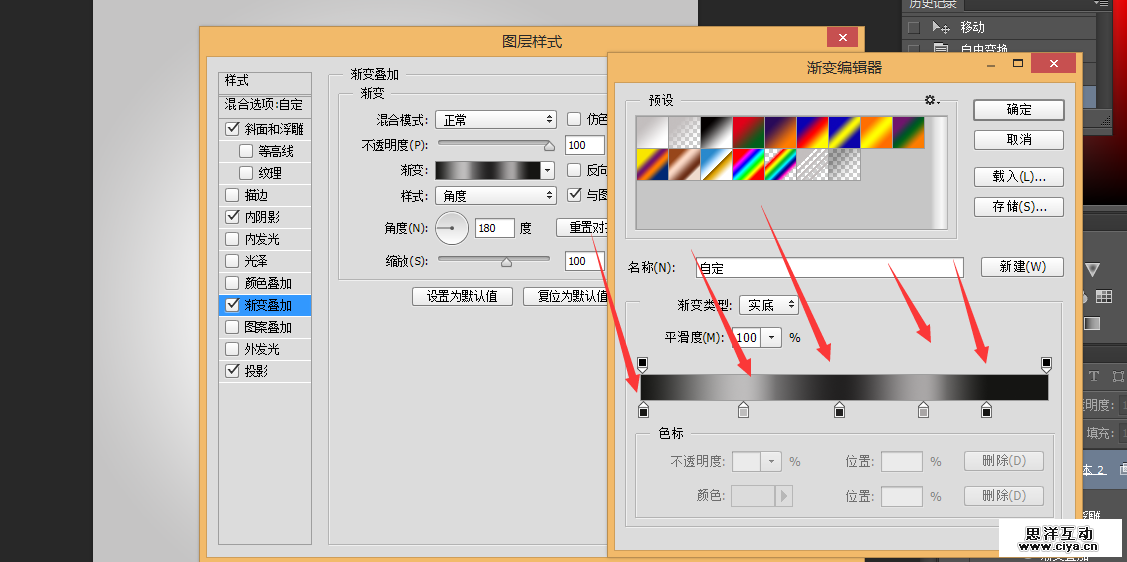Click the 复位为默认值 button
The width and height of the screenshot is (1127, 562).
tap(566, 296)
